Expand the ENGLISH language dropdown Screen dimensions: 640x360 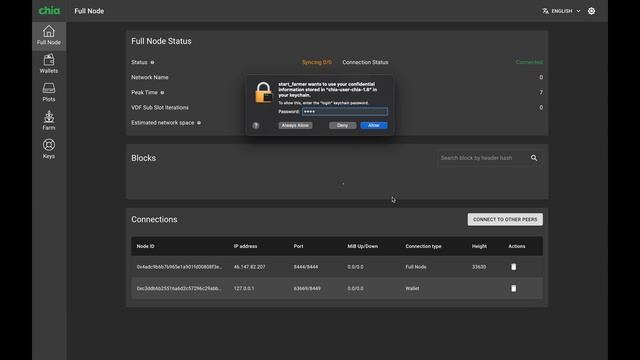click(x=562, y=11)
